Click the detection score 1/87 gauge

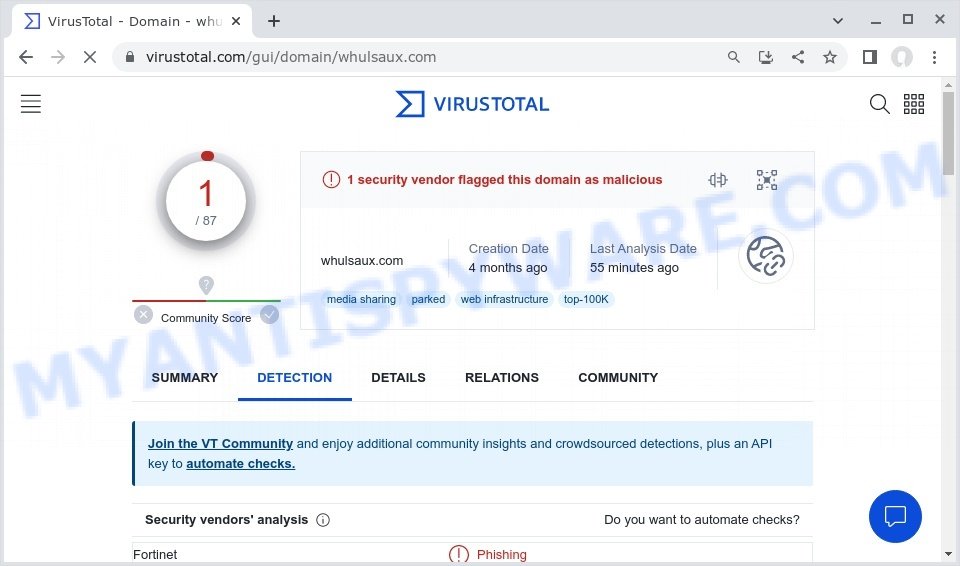[206, 202]
